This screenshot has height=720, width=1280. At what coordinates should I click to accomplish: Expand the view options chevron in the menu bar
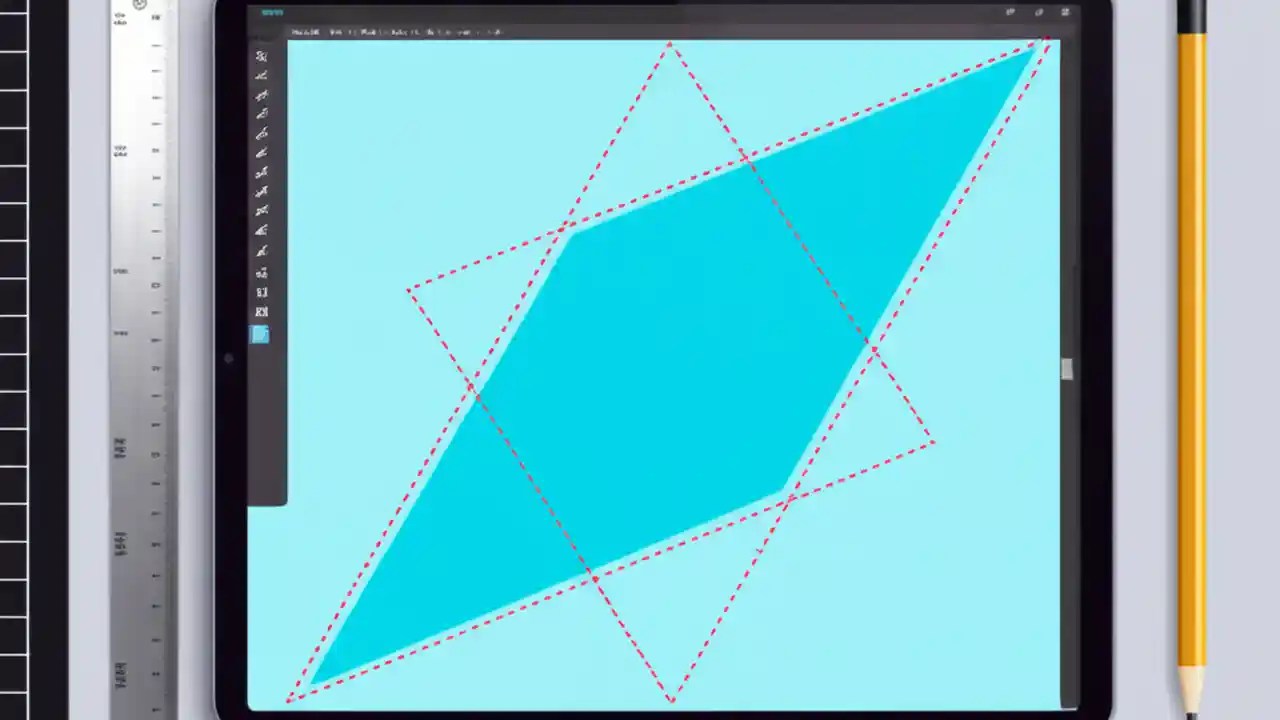click(478, 31)
